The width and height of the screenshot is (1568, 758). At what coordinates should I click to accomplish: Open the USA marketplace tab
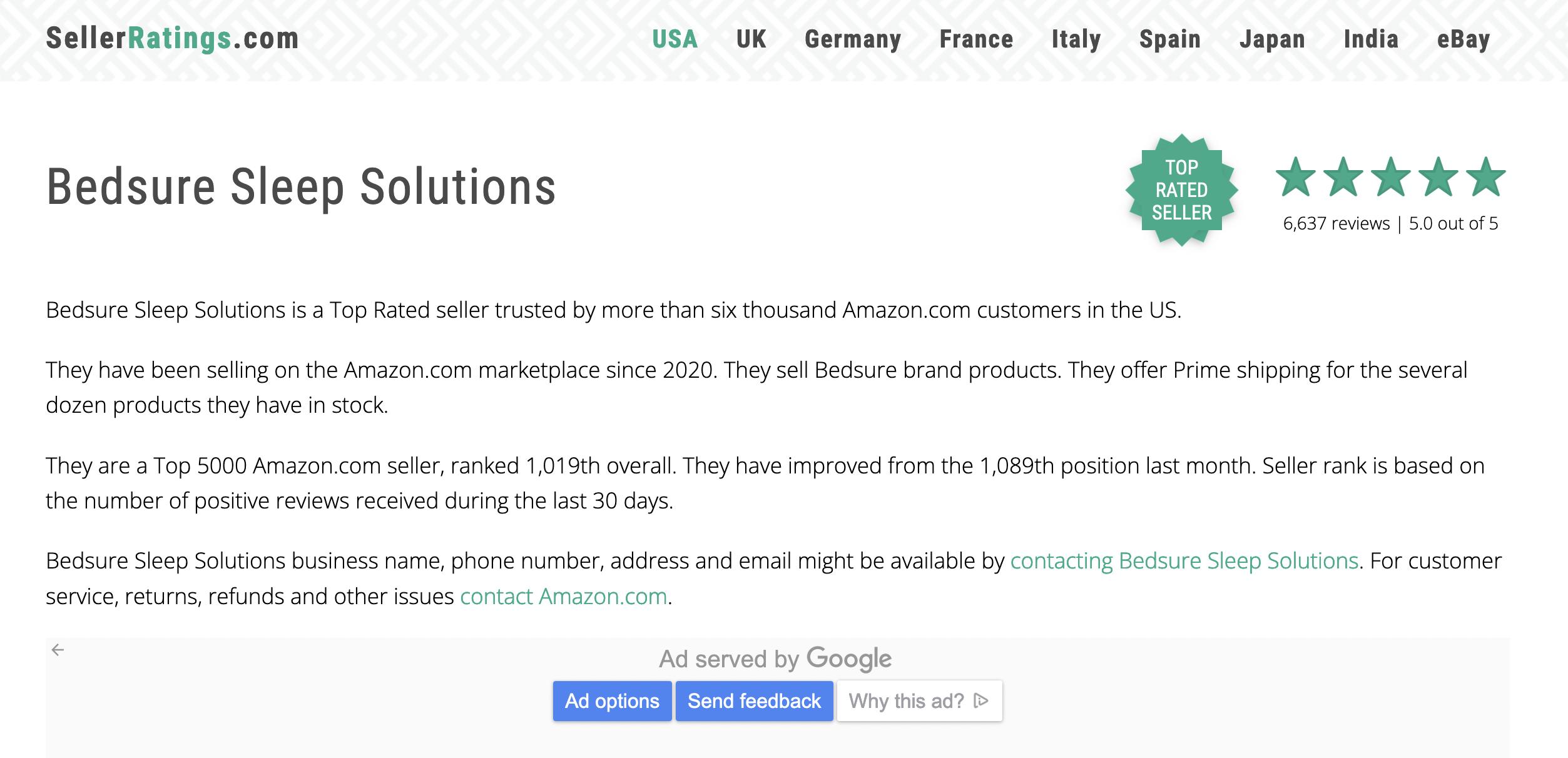(675, 39)
